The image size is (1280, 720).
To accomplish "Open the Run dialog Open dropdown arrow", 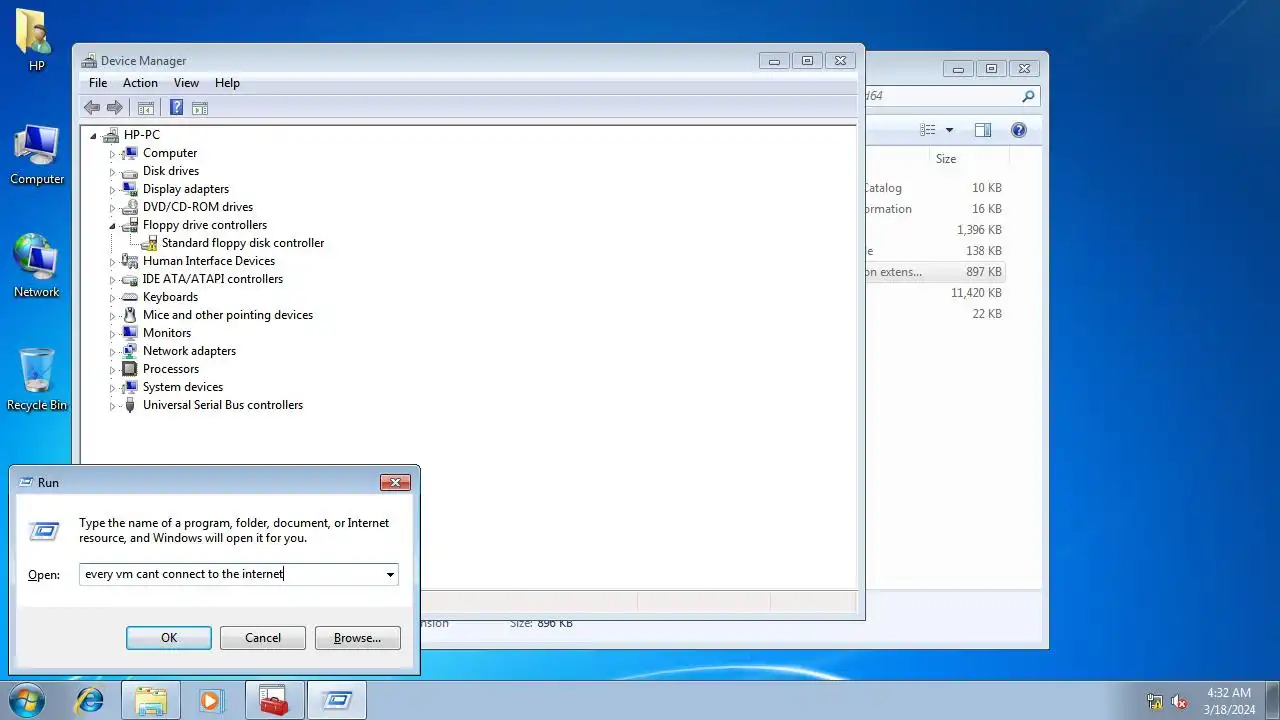I will click(390, 575).
